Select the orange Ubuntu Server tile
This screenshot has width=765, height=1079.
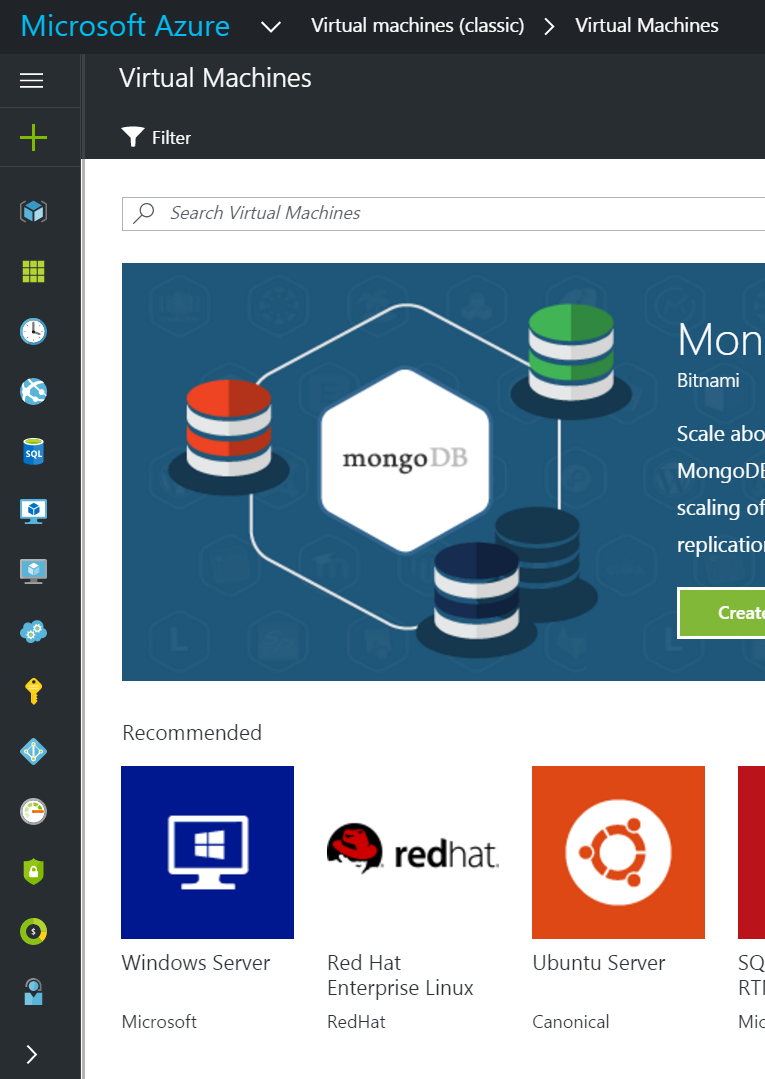(618, 852)
